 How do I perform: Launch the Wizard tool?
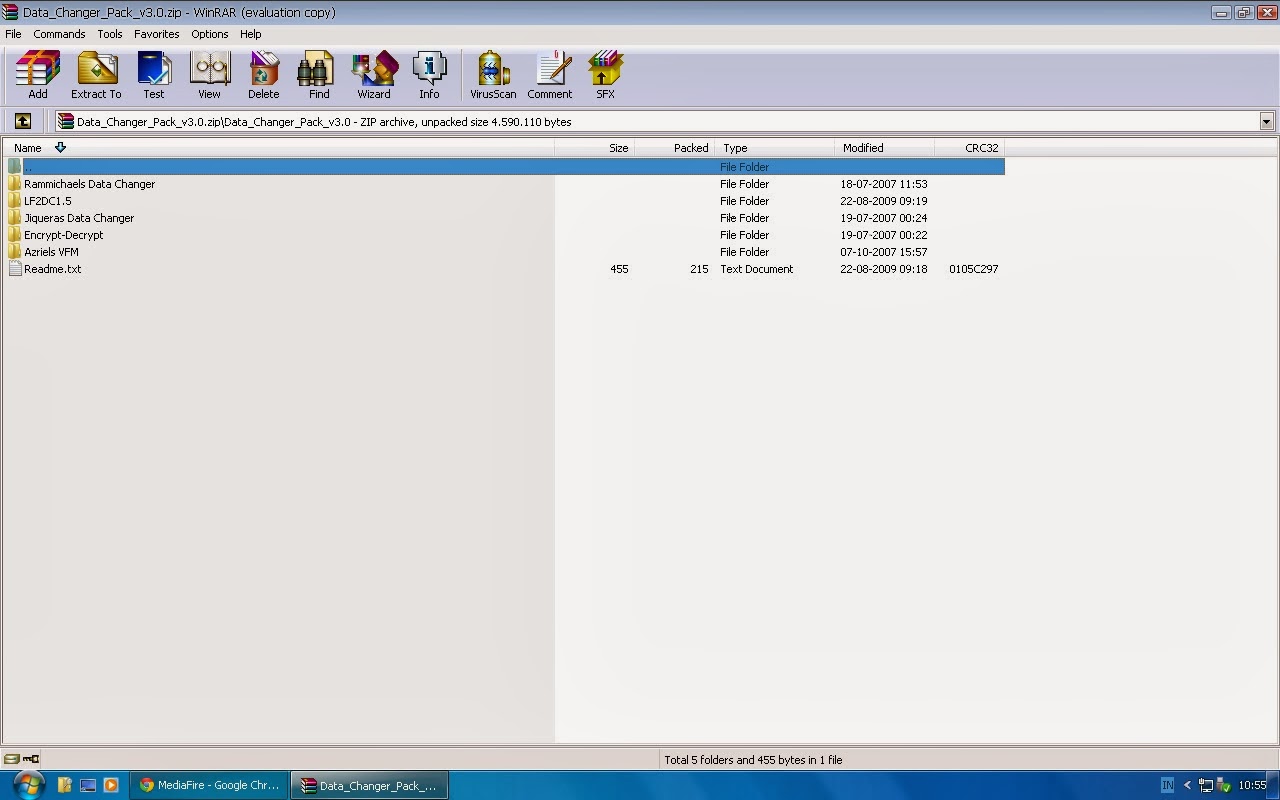[x=374, y=76]
